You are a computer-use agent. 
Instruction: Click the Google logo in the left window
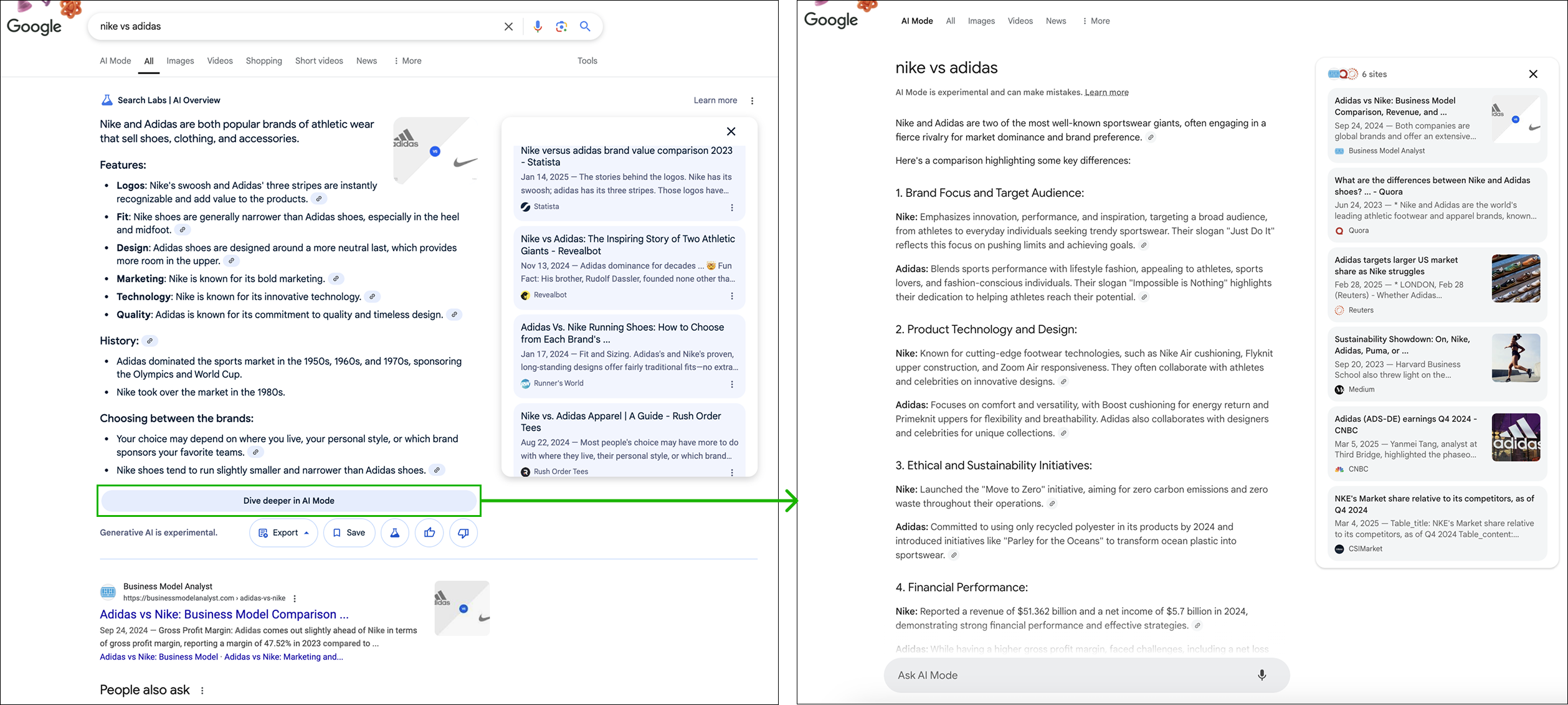34,27
